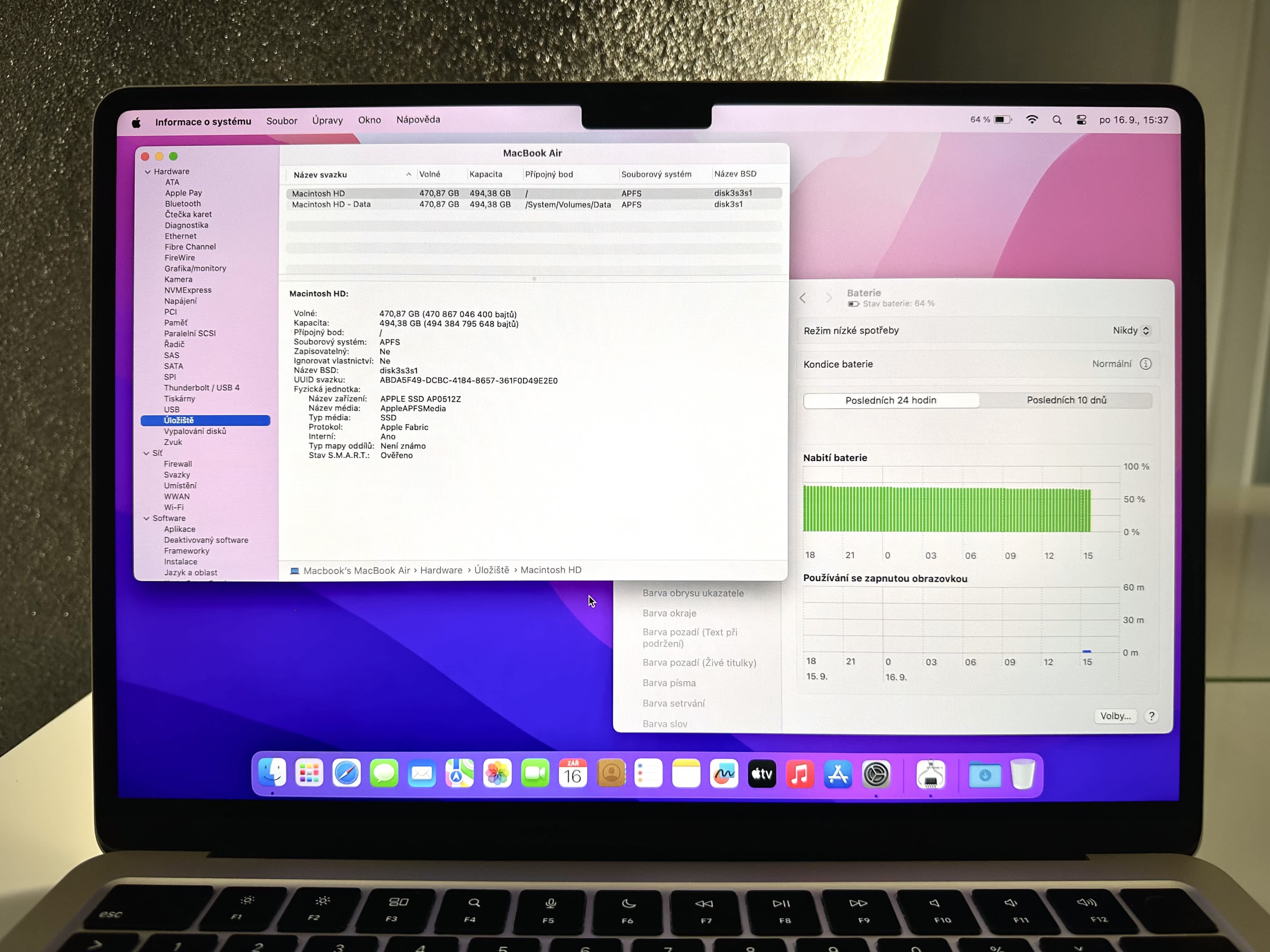Image resolution: width=1270 pixels, height=952 pixels.
Task: Open the App Store dock icon
Action: [838, 774]
